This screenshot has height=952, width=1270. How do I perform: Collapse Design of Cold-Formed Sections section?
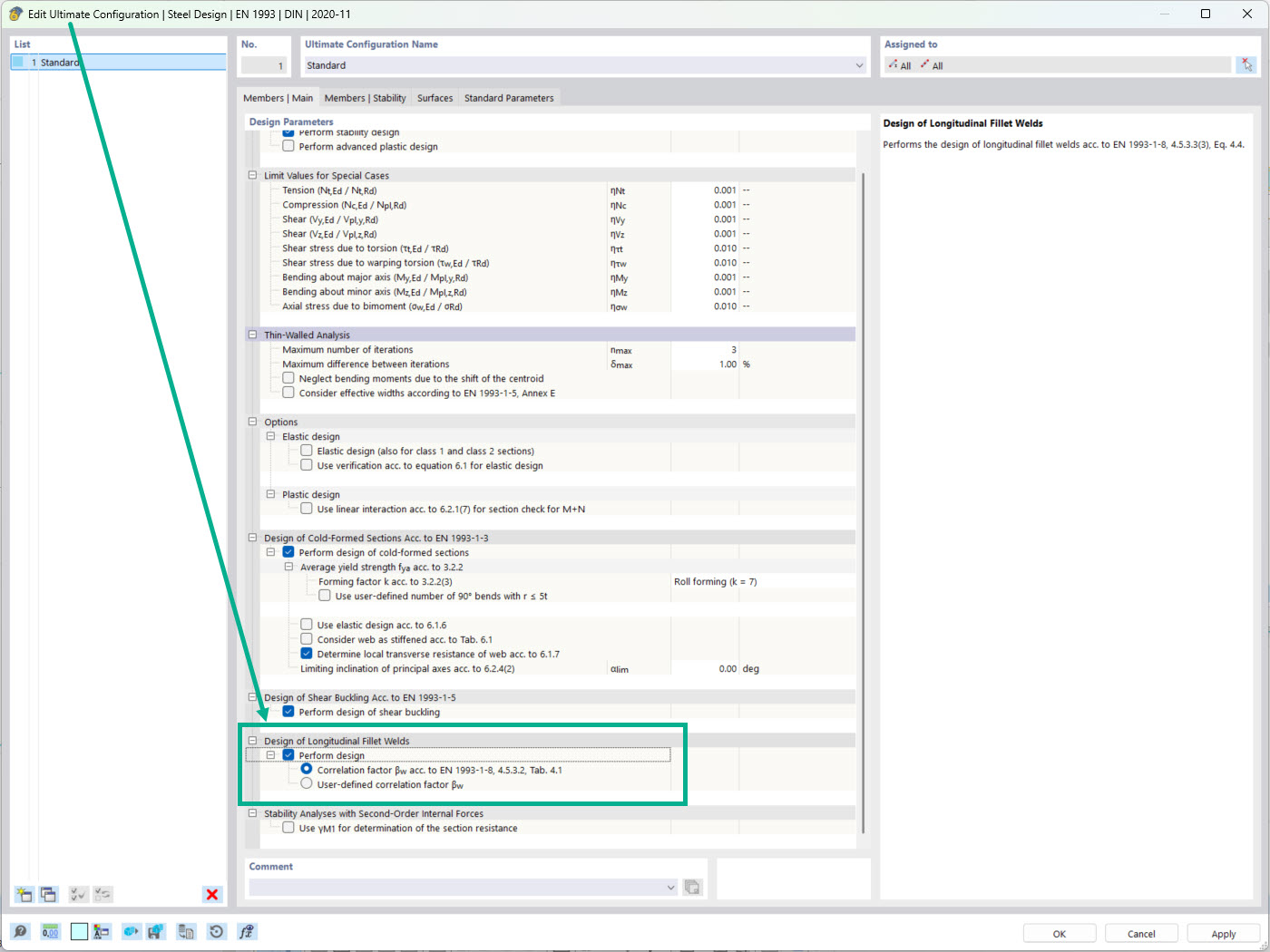253,538
